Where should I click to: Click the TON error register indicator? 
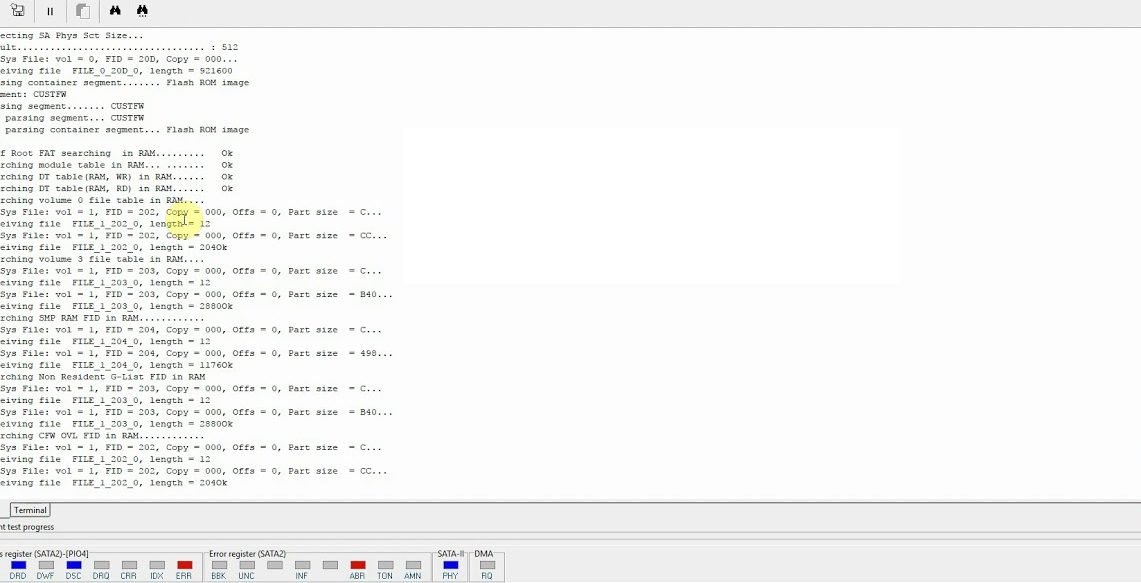click(x=385, y=566)
